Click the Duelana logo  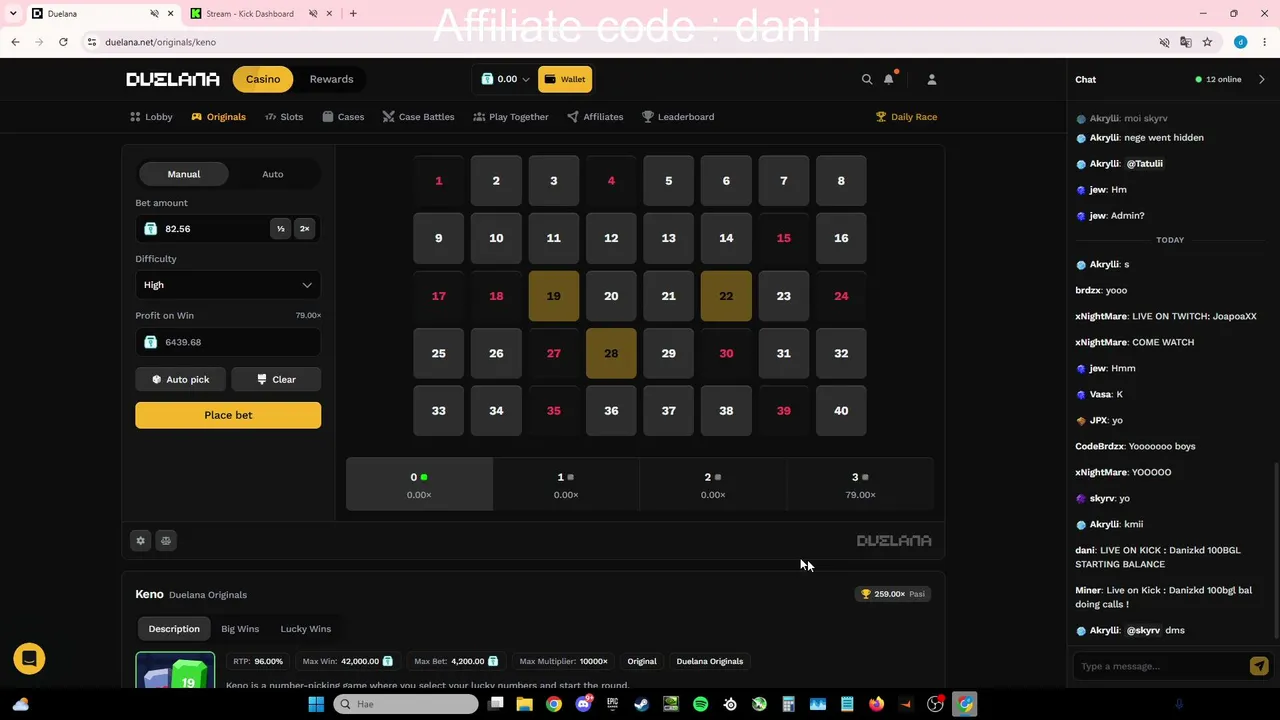point(172,79)
